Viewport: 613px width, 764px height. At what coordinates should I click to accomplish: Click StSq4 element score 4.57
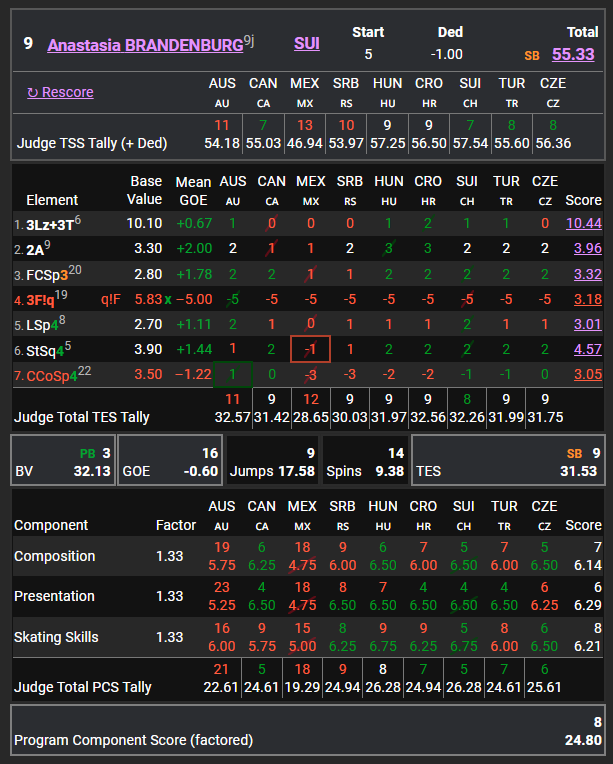(x=584, y=348)
